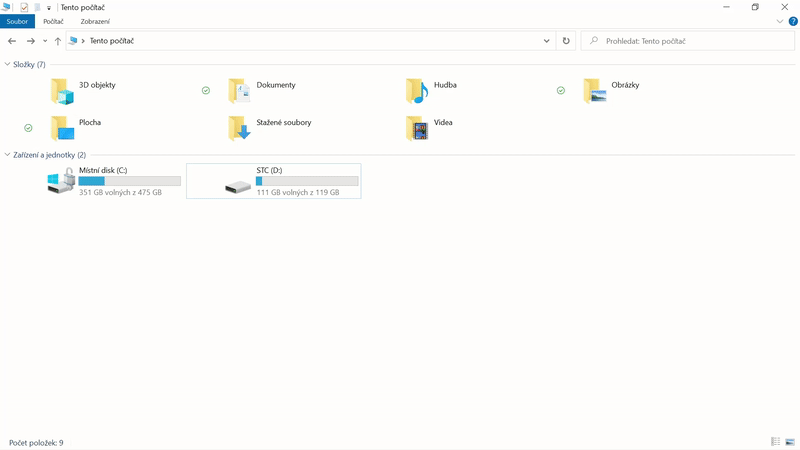Open the Soubor menu
Screen dimensions: 800x450
click(x=17, y=21)
